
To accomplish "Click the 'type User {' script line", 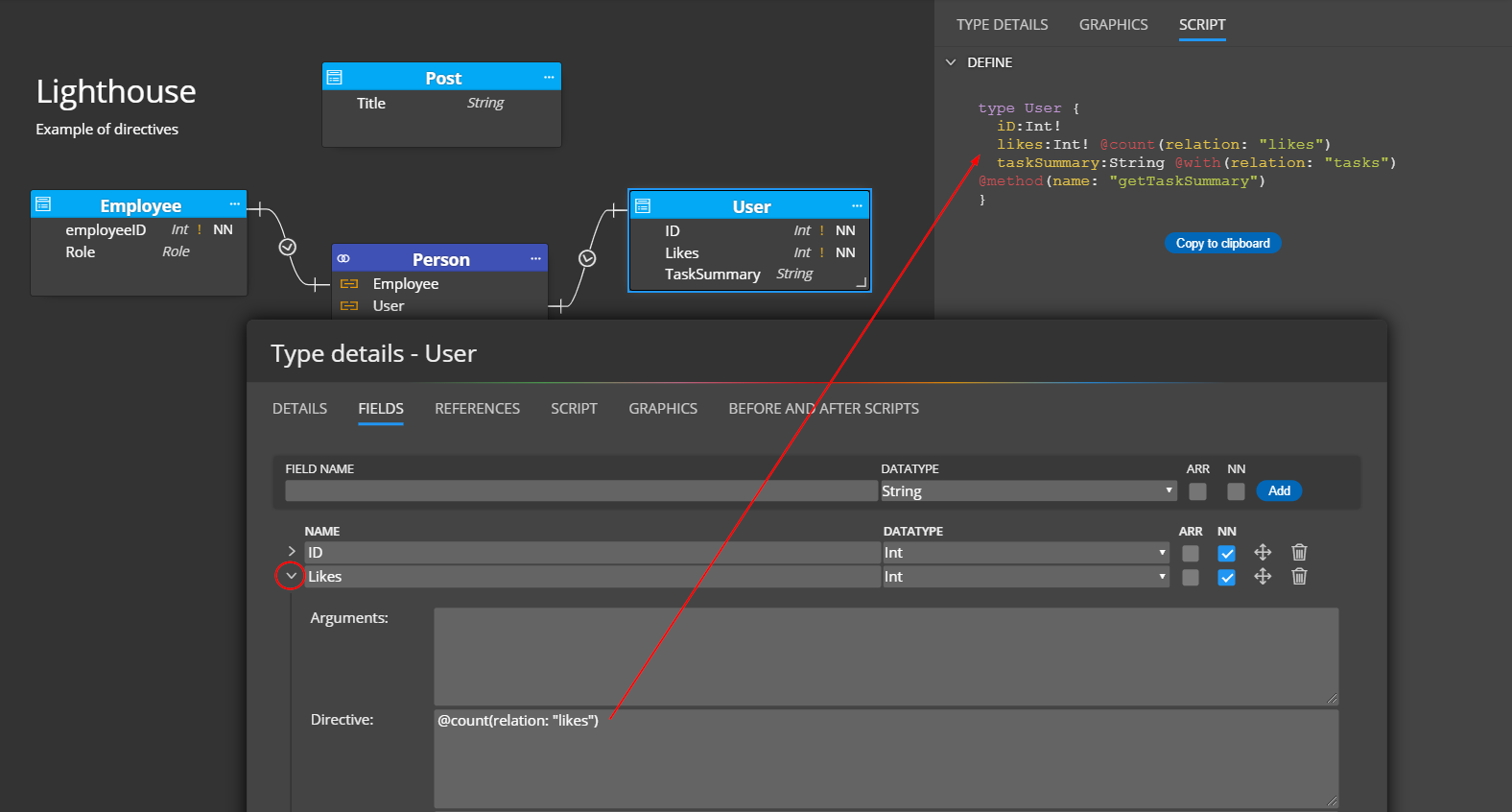I will pyautogui.click(x=1028, y=108).
